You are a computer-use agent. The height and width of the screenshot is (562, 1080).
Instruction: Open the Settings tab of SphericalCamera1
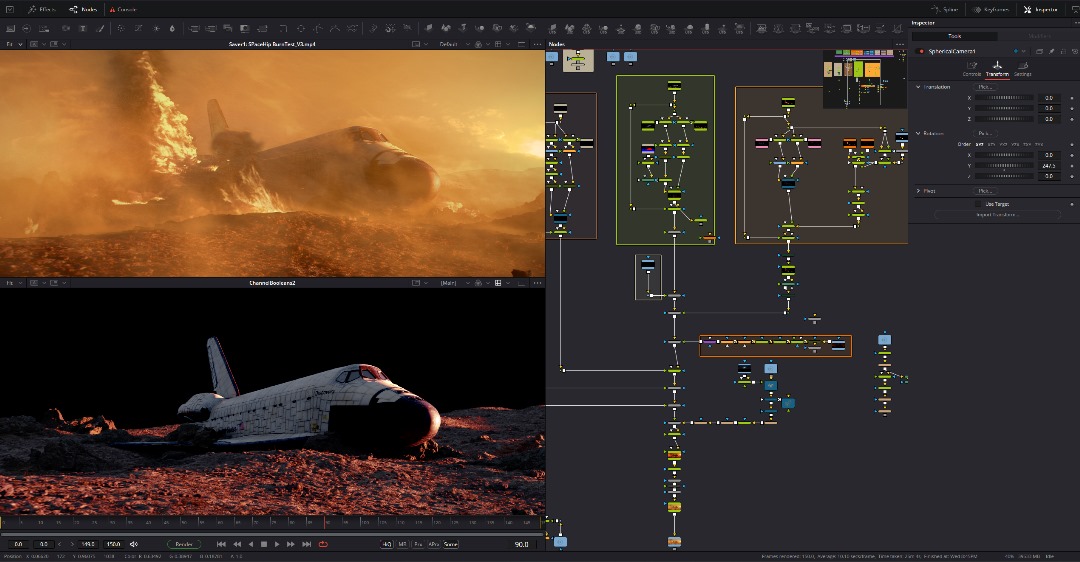tap(1023, 68)
